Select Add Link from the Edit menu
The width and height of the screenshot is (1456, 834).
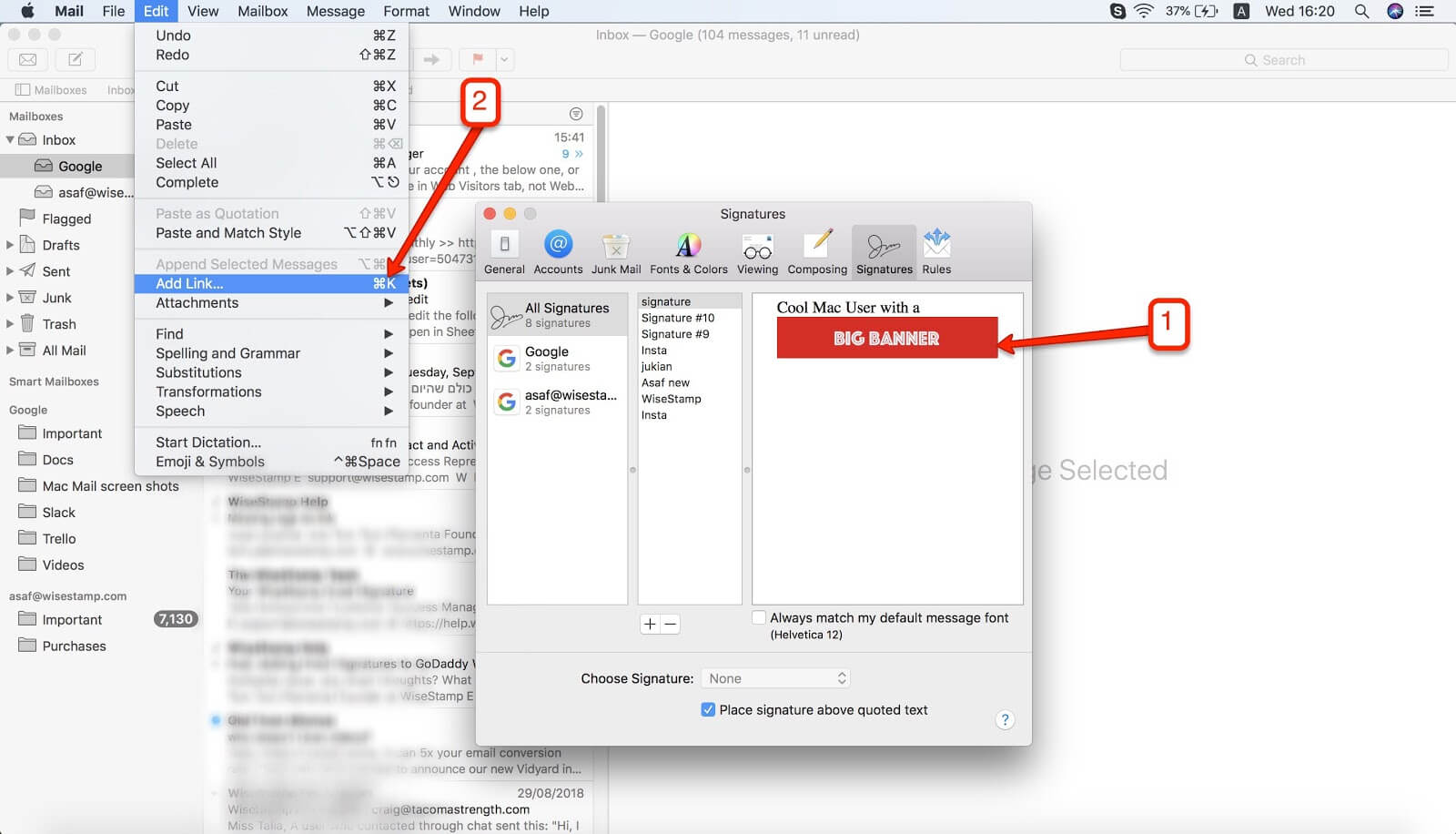[x=190, y=283]
